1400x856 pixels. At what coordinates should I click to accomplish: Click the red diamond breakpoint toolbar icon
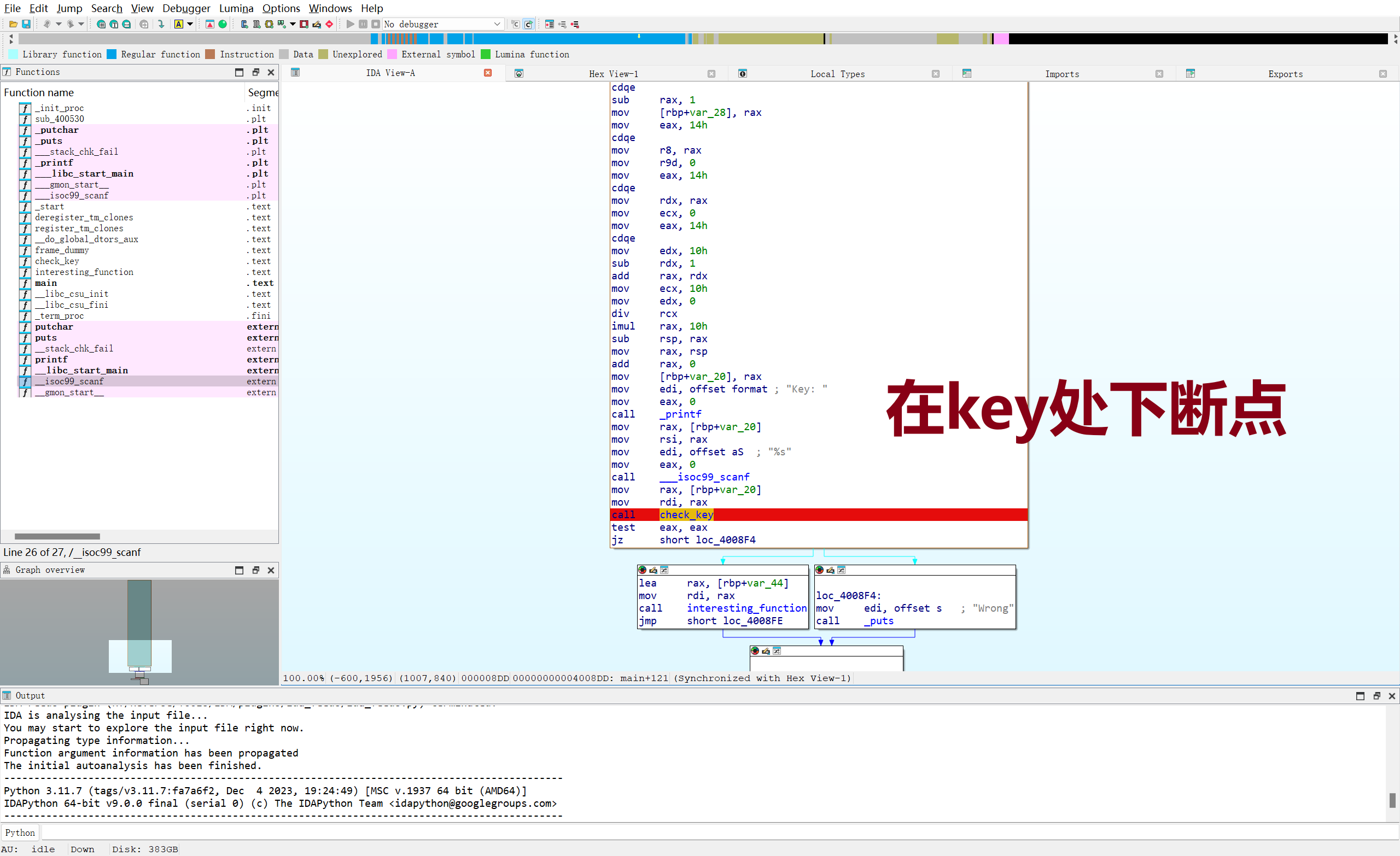[329, 24]
